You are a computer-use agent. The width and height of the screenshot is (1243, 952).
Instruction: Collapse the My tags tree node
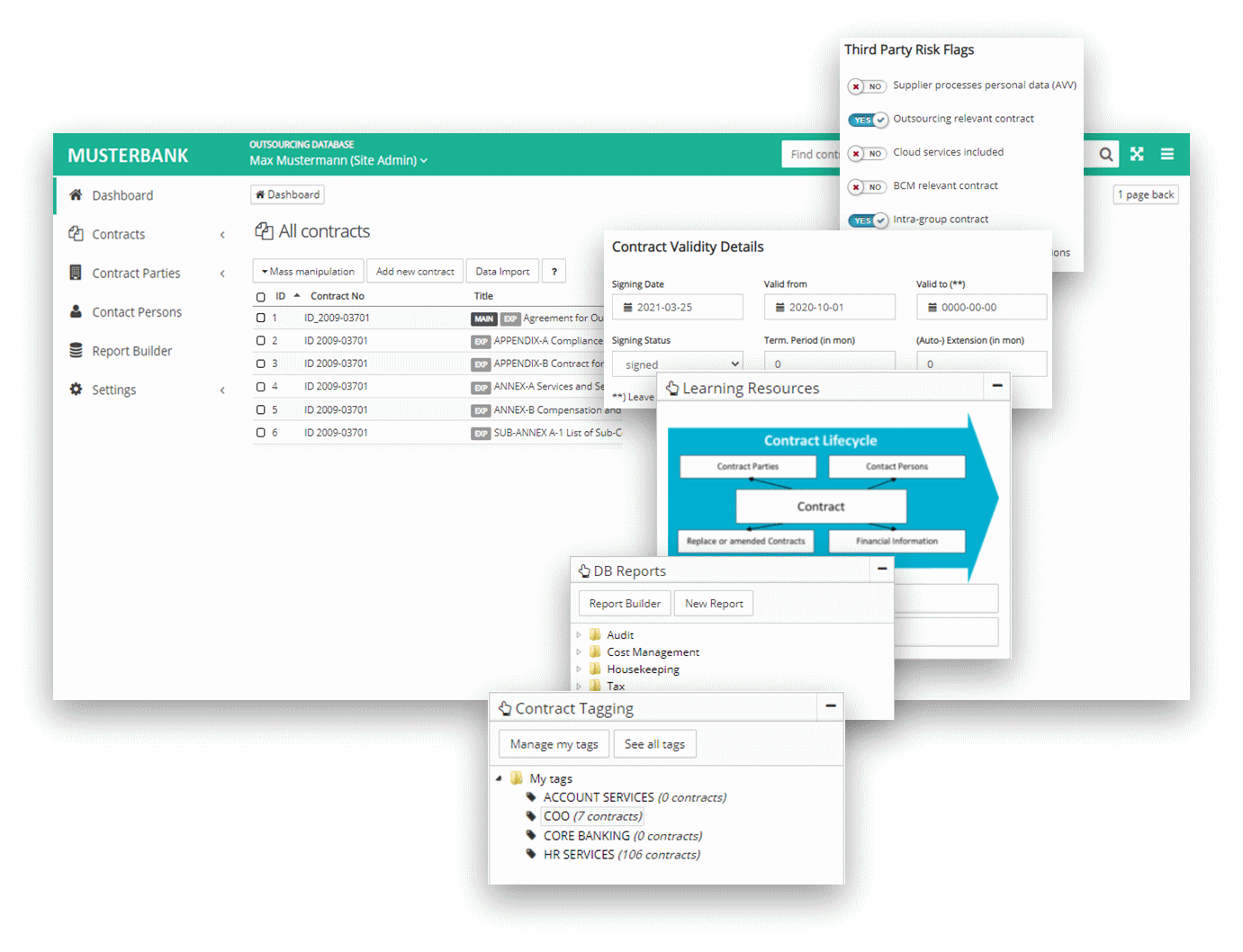[499, 778]
